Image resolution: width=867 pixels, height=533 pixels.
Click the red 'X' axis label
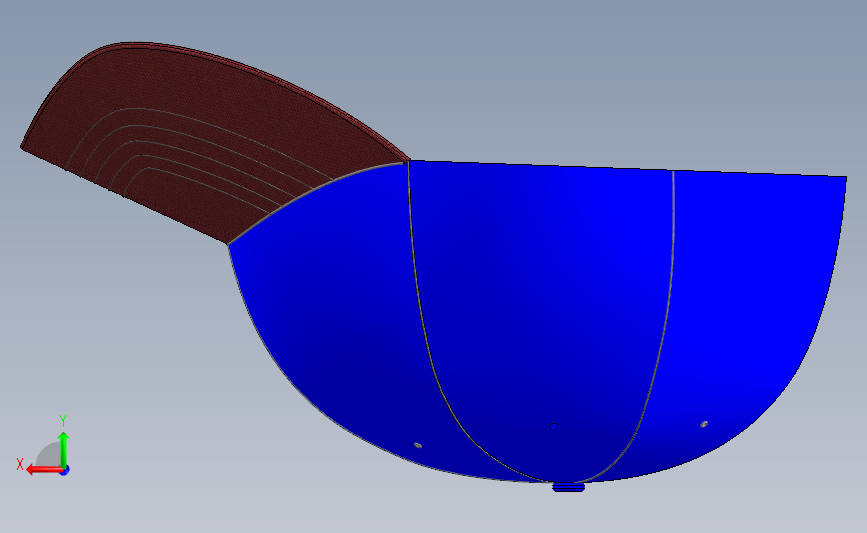pyautogui.click(x=20, y=464)
